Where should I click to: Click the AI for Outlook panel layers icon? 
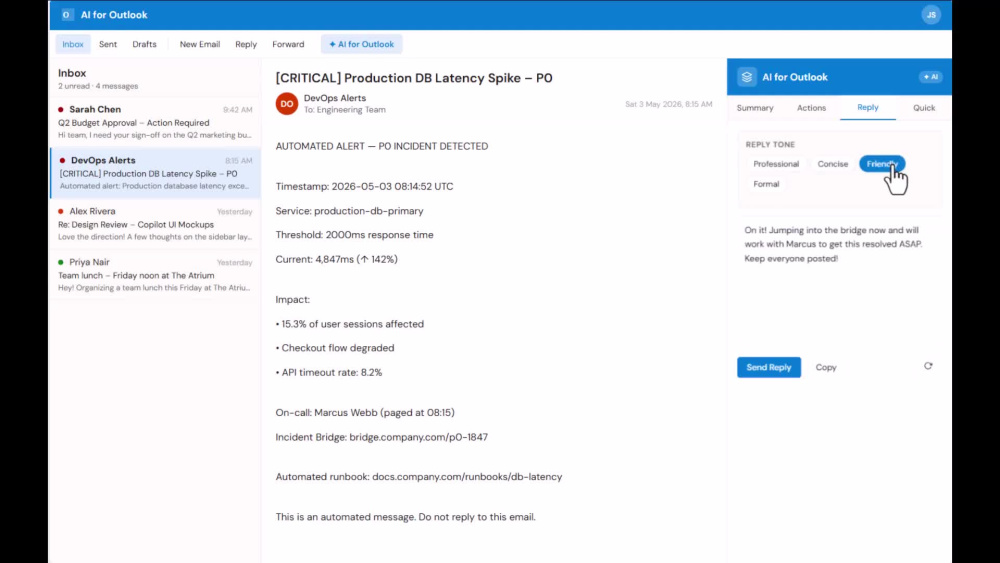(x=746, y=77)
